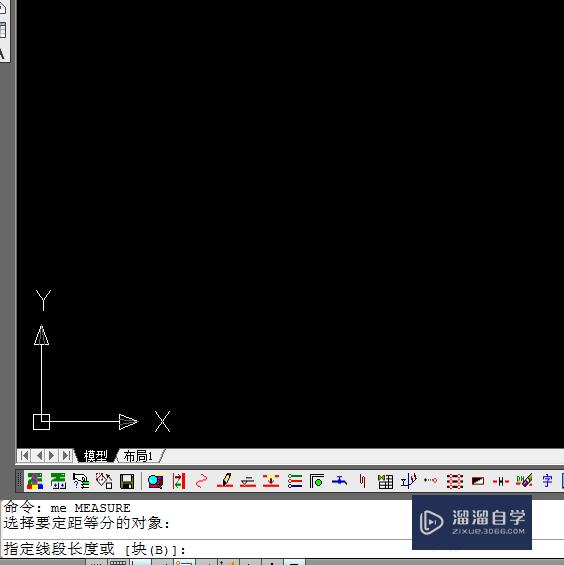This screenshot has height=565, width=564.
Task: Click the blue 字 text tool icon
Action: (x=547, y=481)
